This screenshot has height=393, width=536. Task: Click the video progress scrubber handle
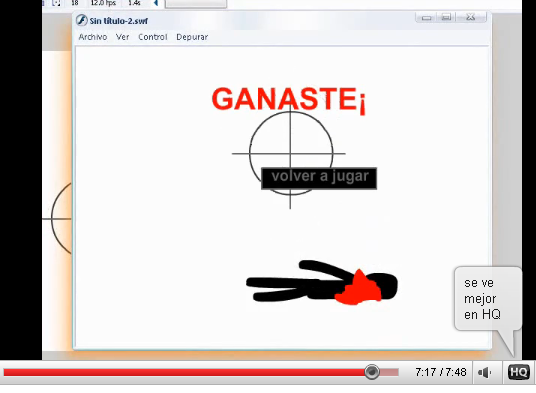tap(372, 371)
